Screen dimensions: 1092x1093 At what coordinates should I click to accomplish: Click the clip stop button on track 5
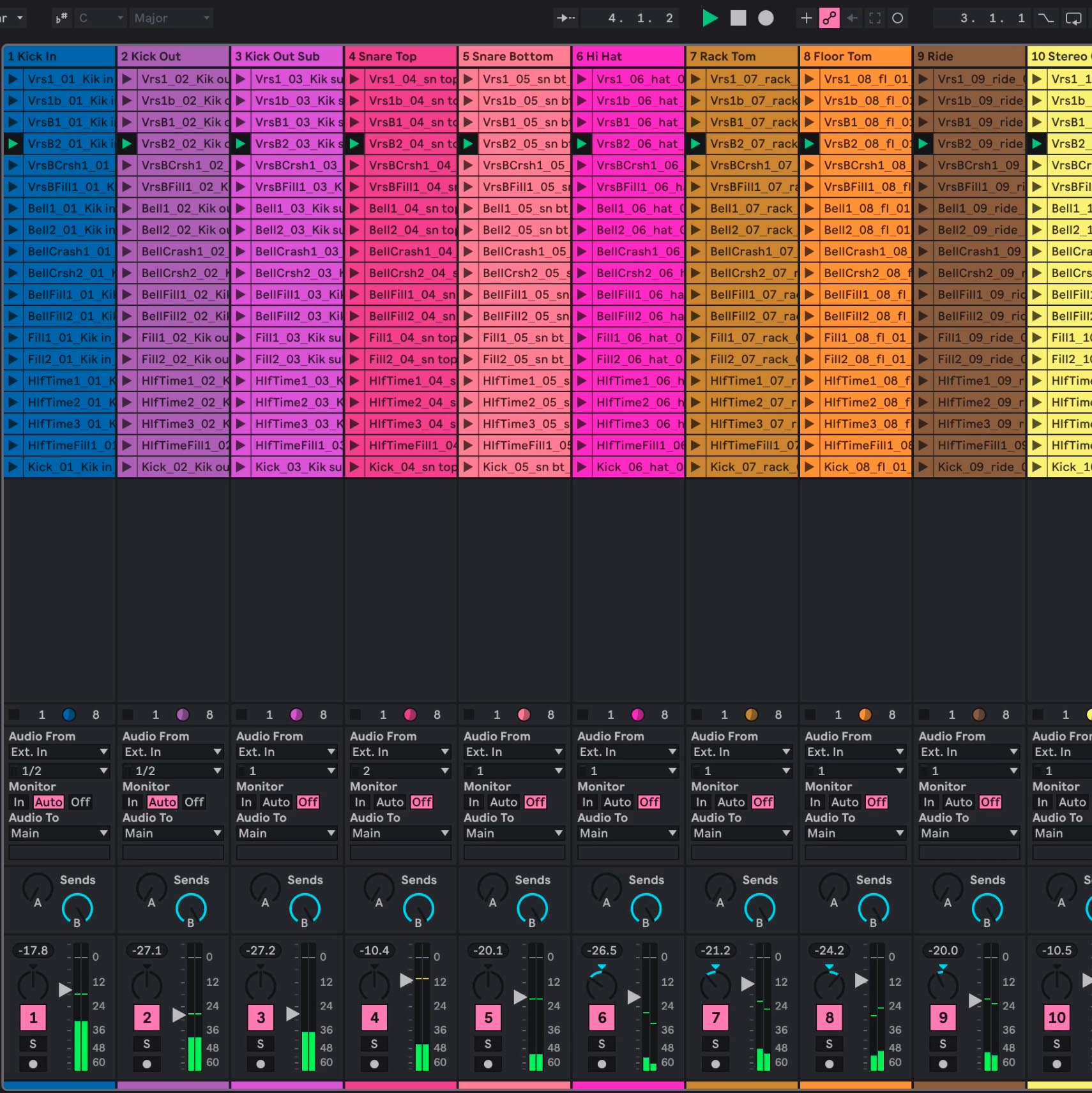pyautogui.click(x=469, y=714)
